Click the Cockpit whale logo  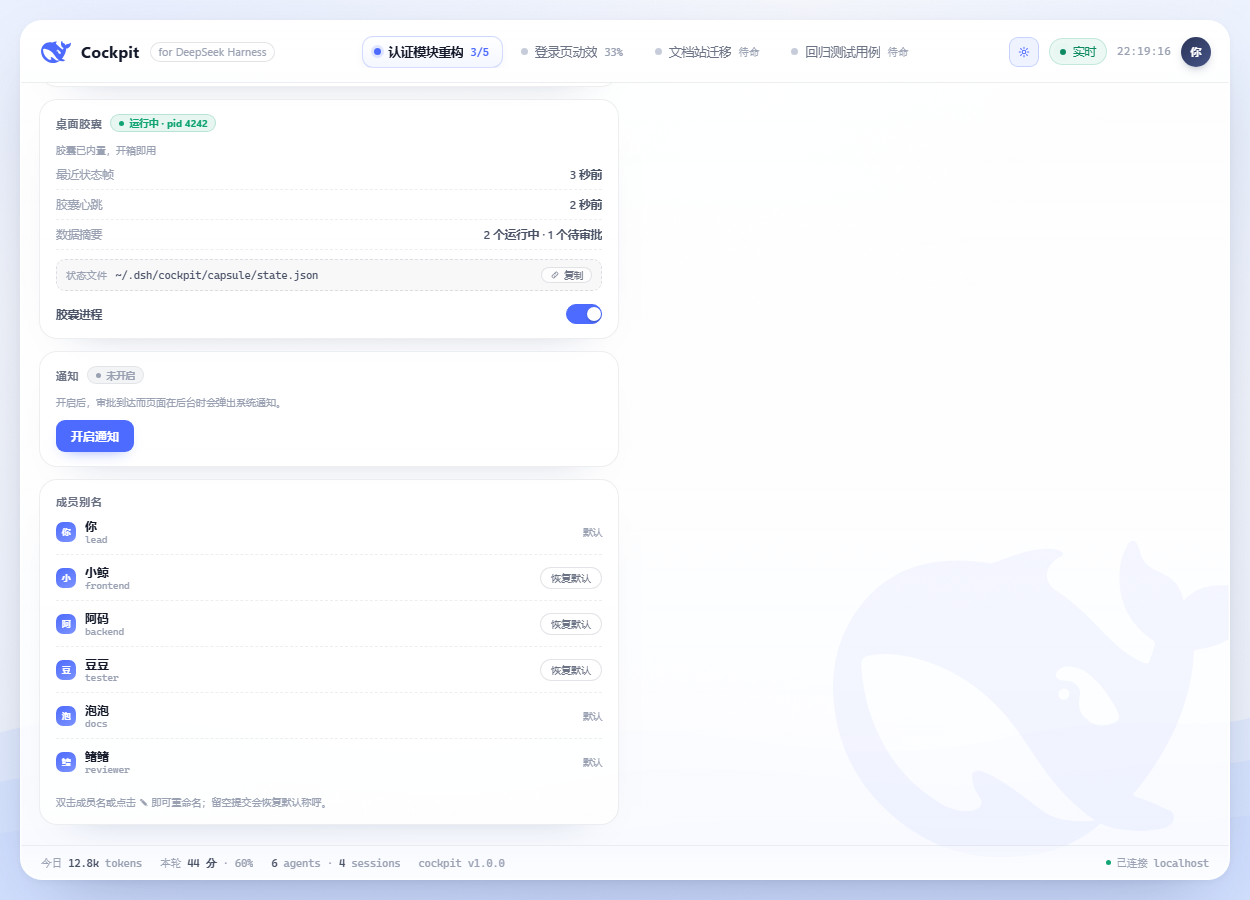pos(56,52)
